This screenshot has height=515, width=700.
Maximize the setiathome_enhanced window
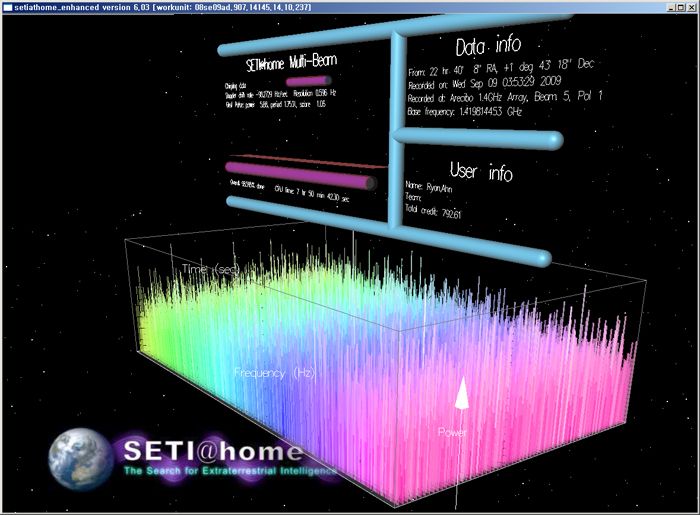tap(680, 7)
